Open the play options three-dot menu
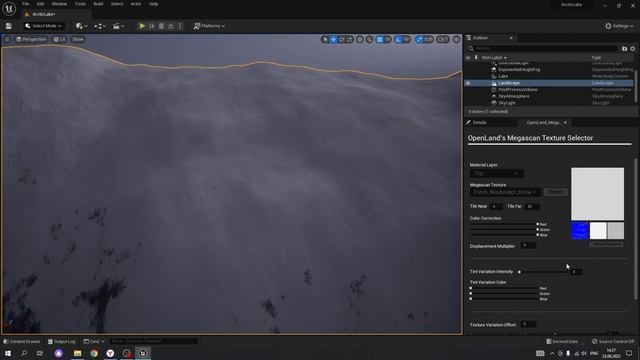 point(180,26)
